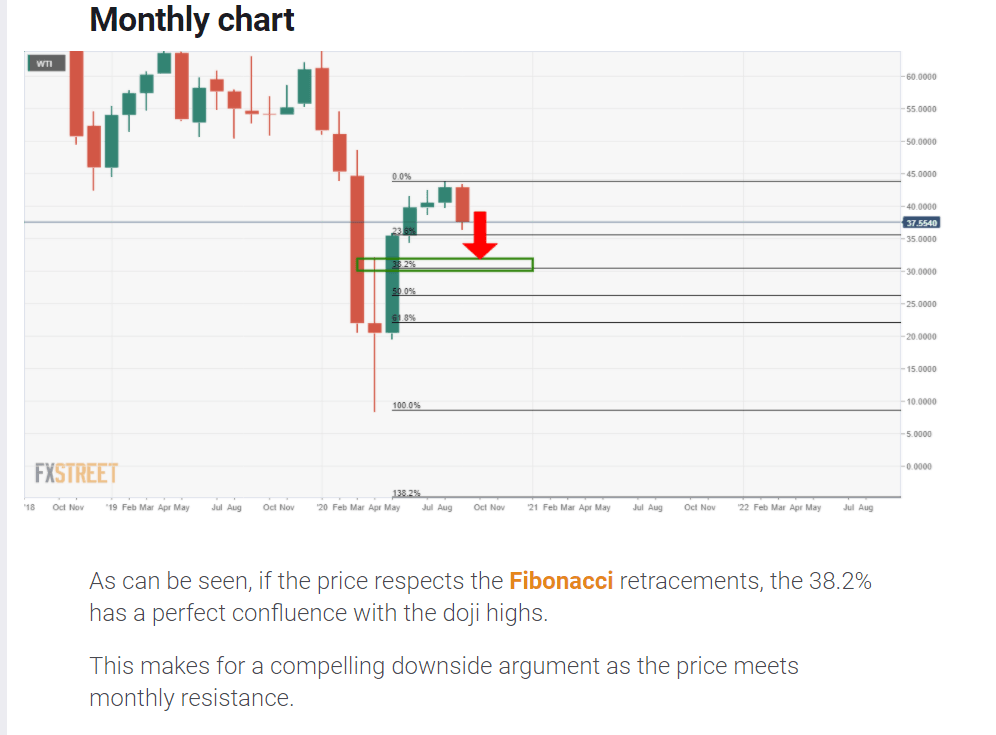Click the 37.5540 current price tag
The width and height of the screenshot is (996, 735).
point(922,223)
